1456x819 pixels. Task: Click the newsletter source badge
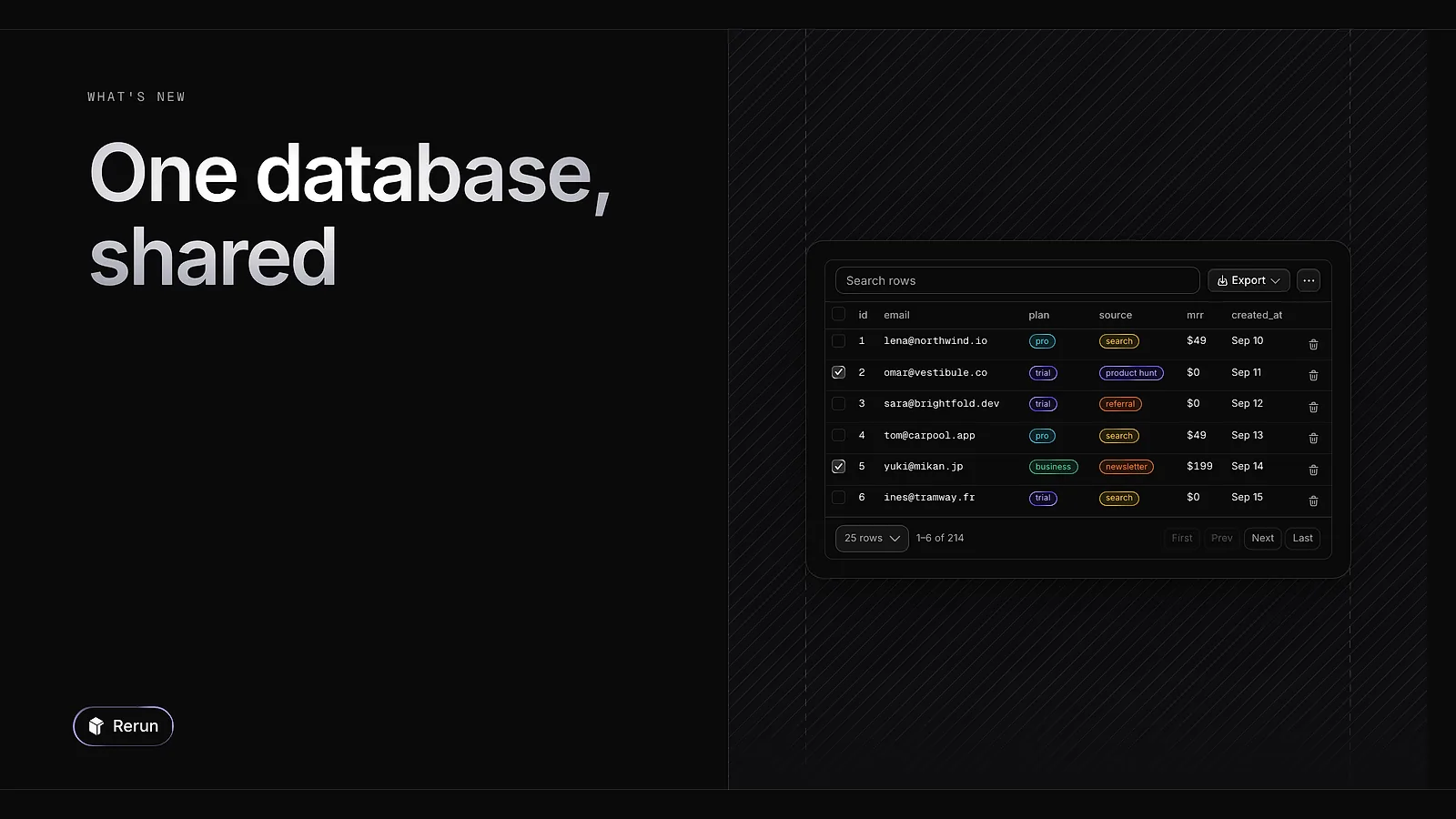tap(1127, 467)
